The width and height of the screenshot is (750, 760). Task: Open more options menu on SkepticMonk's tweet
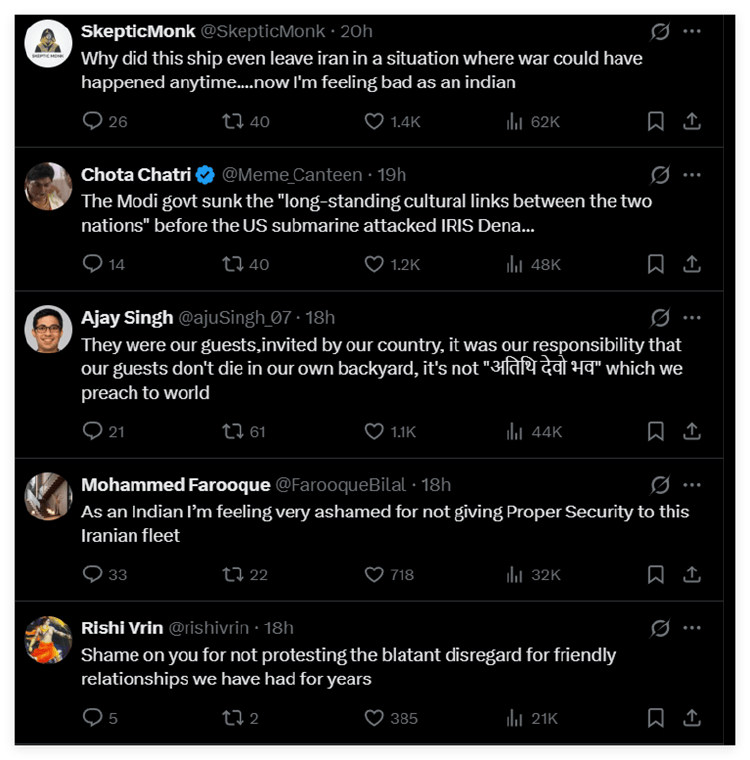(x=692, y=31)
